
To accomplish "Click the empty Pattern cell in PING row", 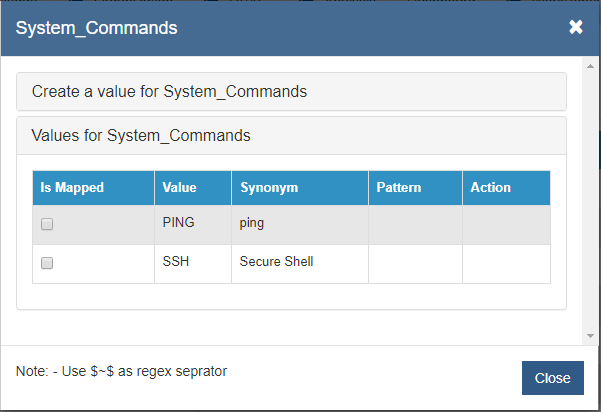I will [x=415, y=225].
